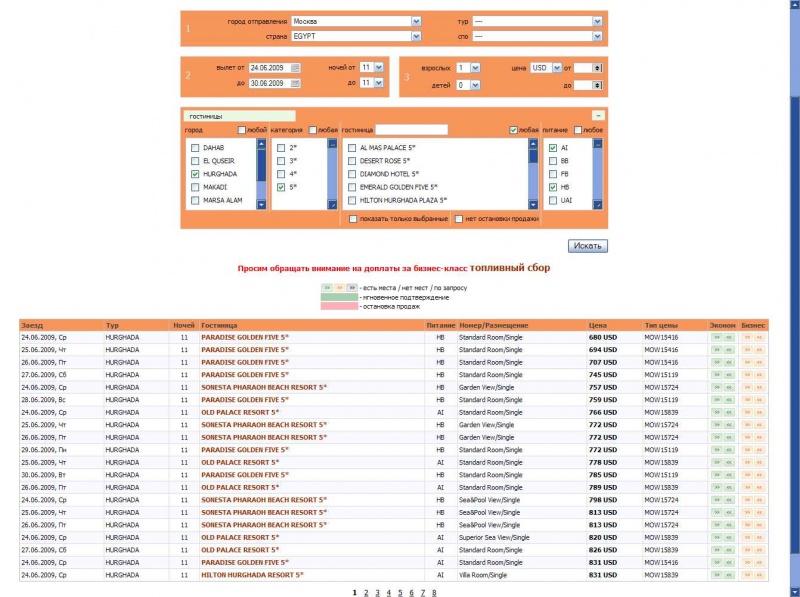Enable 'показать только выбранные' checkbox
Screen dimensions: 800x597
(x=353, y=218)
